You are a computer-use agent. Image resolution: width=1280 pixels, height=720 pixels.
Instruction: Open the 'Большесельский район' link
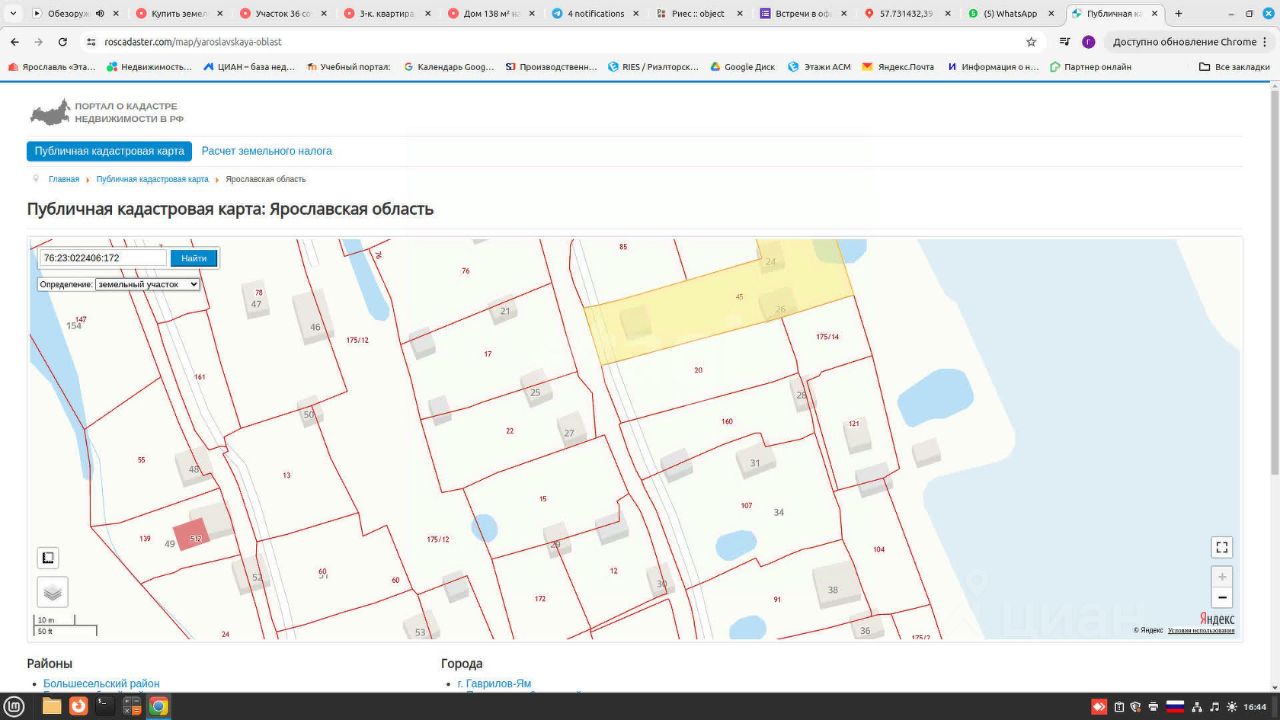pos(101,684)
